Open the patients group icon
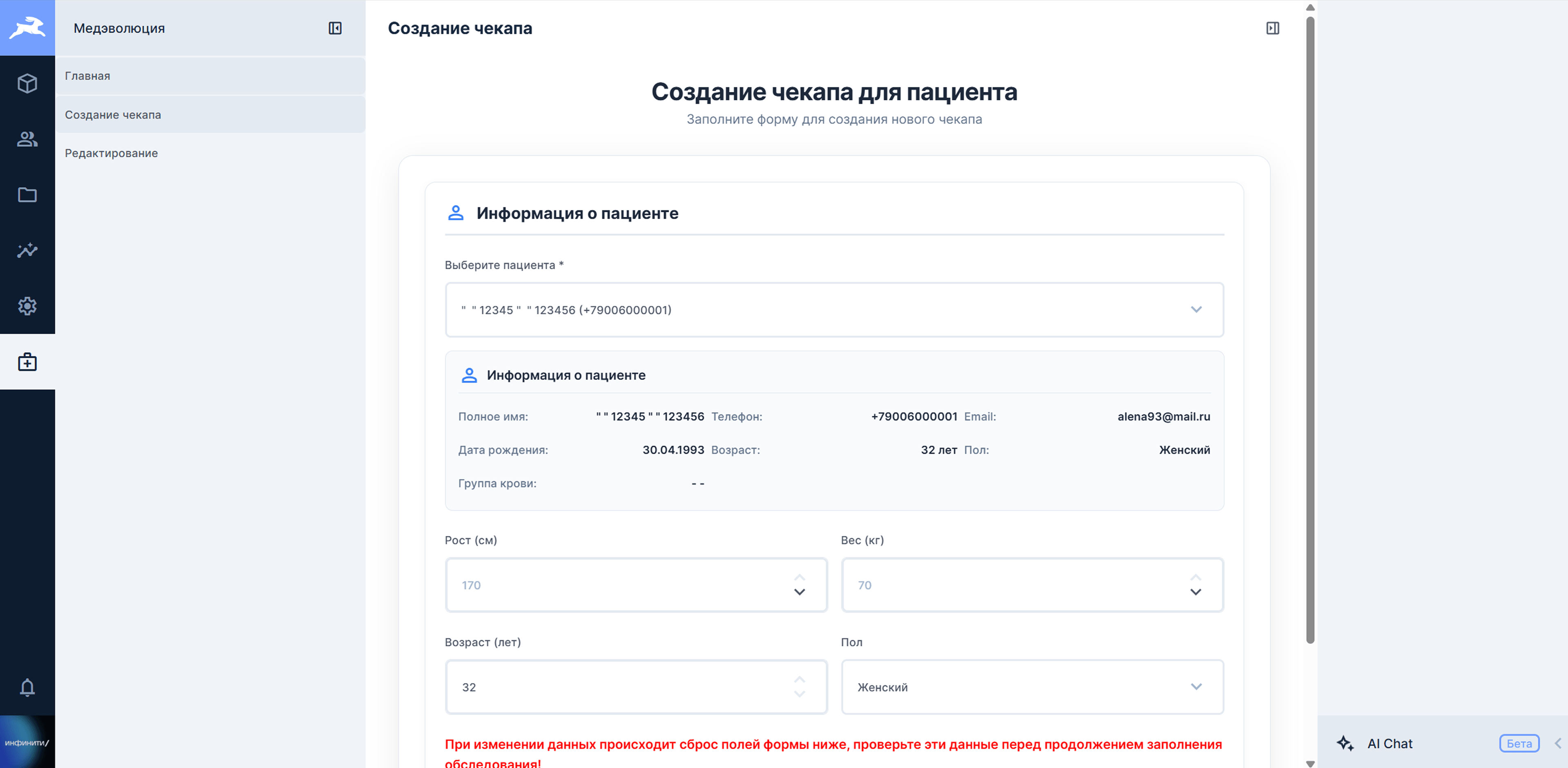The width and height of the screenshot is (1568, 768). click(x=27, y=139)
